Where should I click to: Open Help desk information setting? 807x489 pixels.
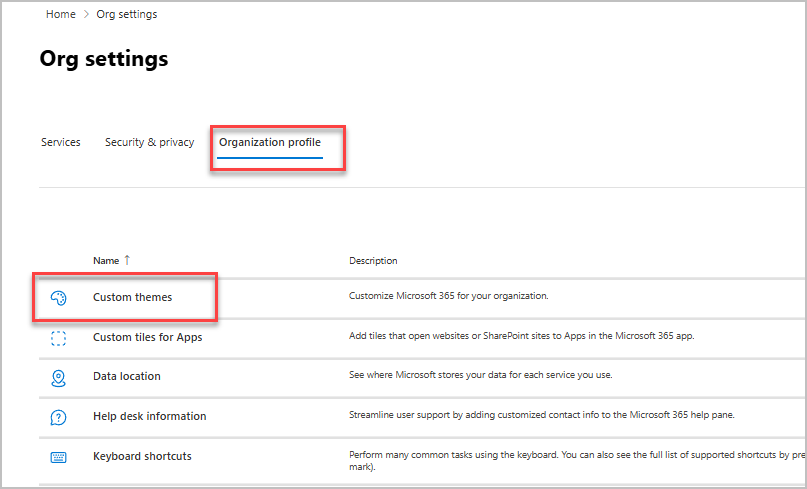149,417
